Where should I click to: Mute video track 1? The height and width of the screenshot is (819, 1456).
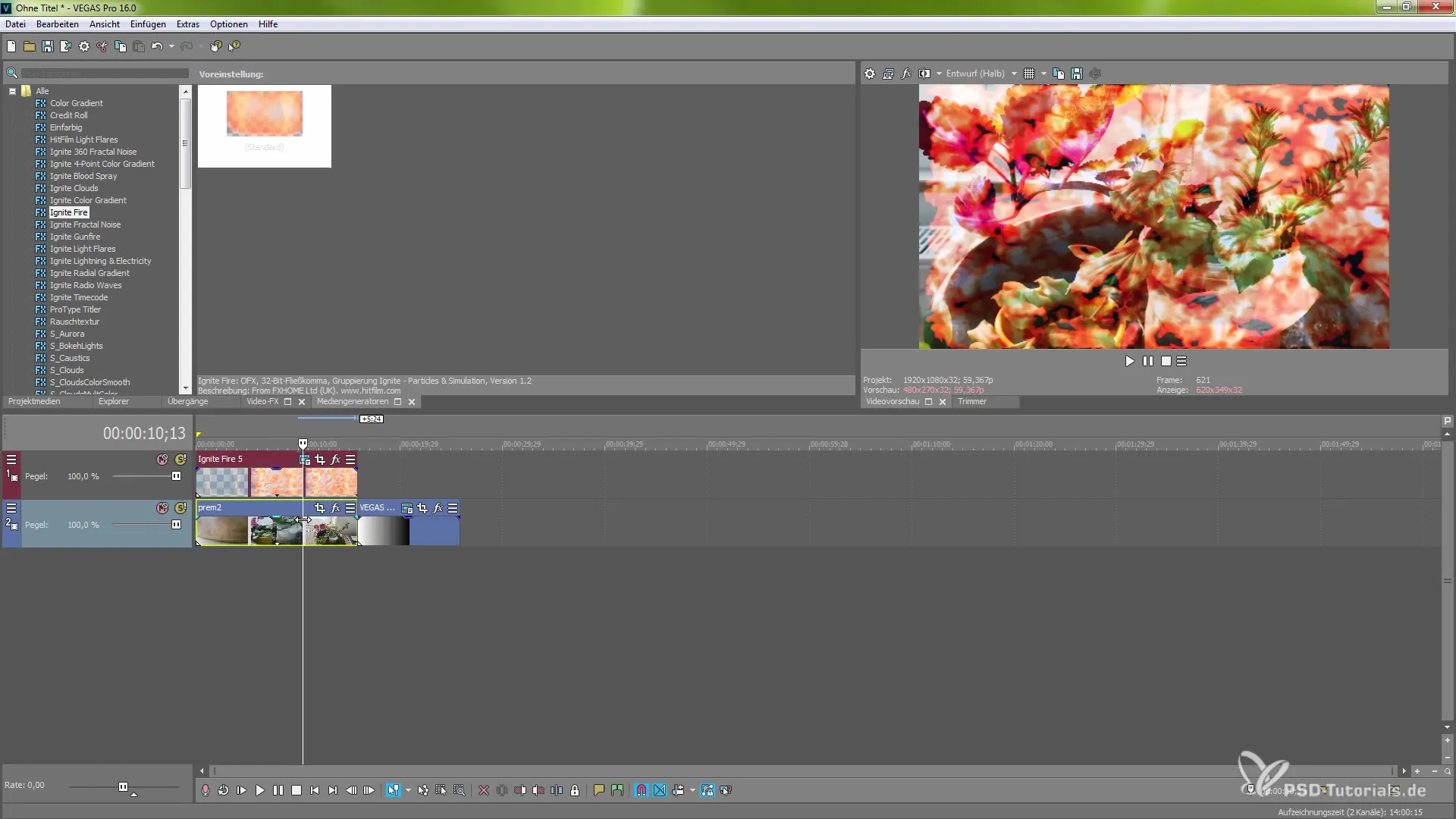[162, 460]
